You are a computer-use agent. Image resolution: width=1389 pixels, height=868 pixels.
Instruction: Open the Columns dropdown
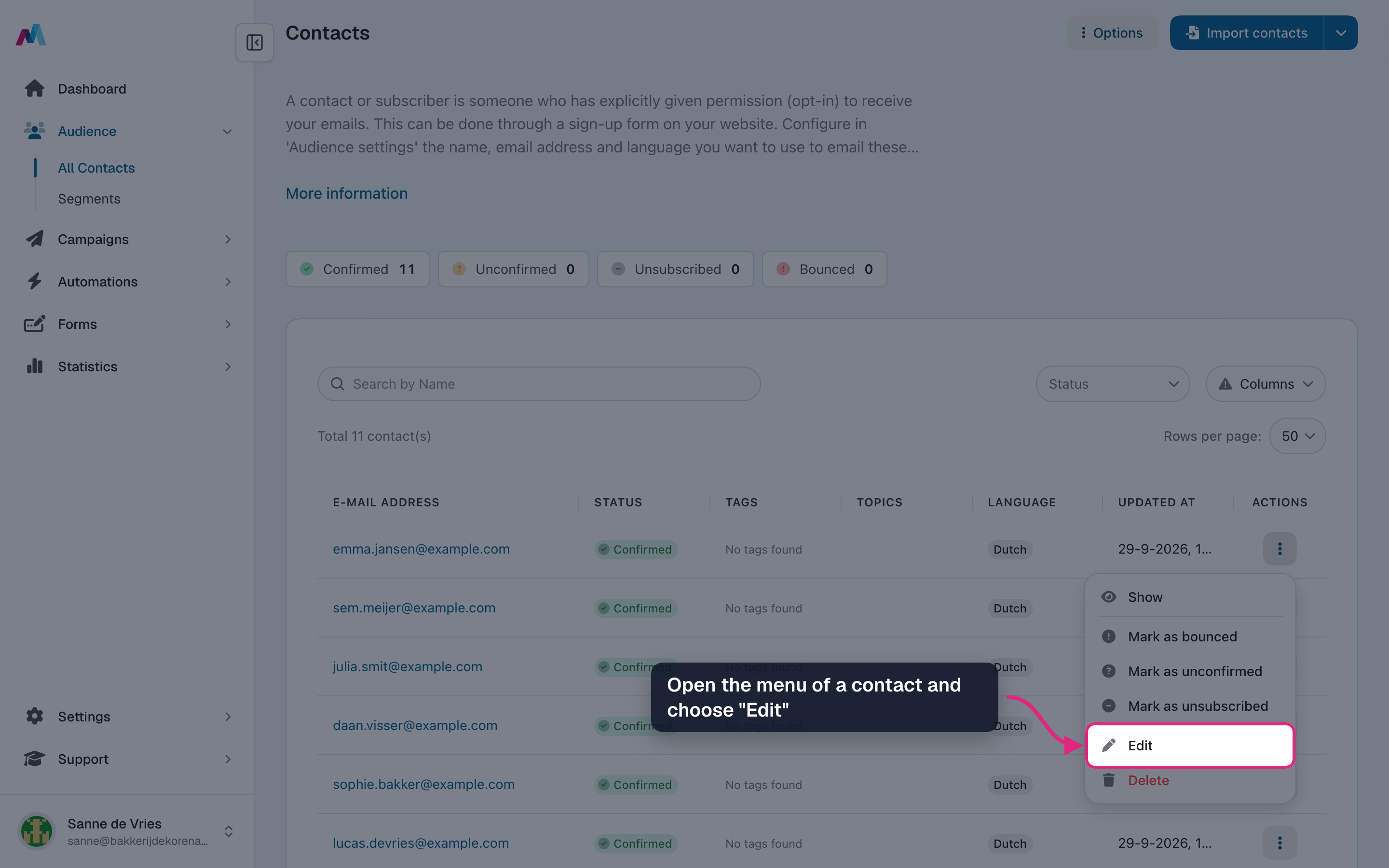click(x=1265, y=383)
